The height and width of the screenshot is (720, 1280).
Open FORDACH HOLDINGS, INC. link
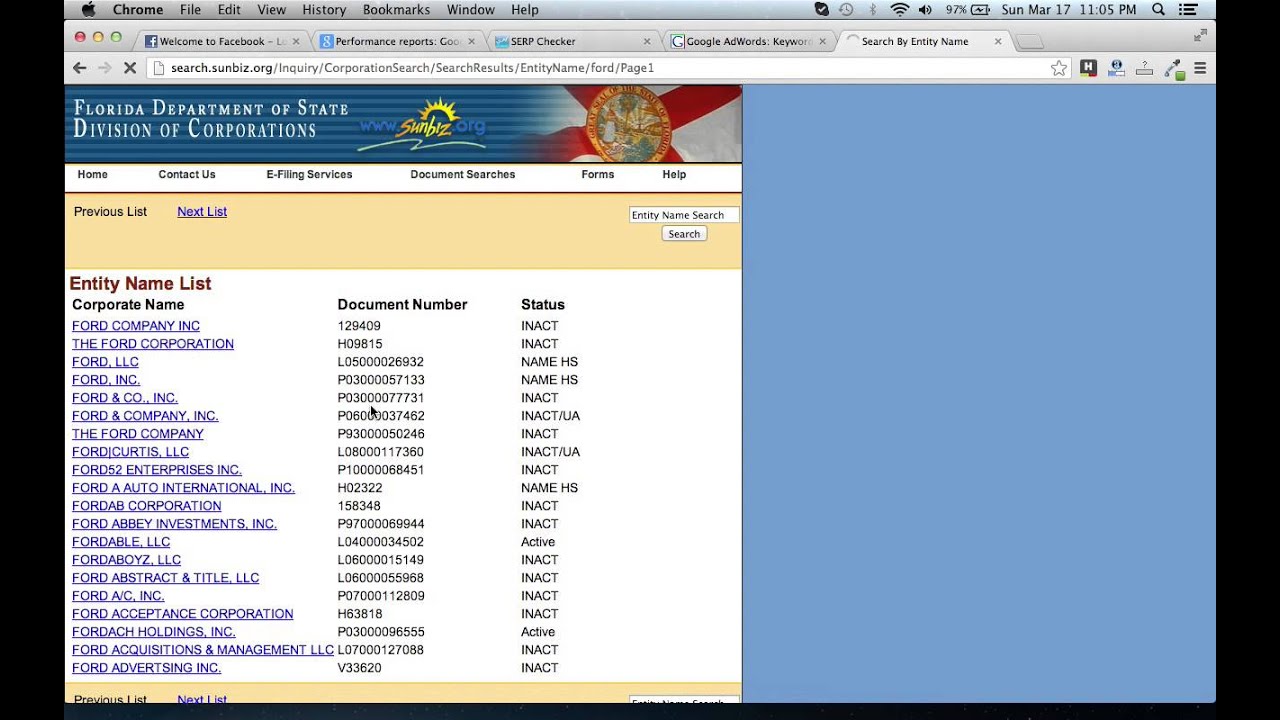(154, 632)
